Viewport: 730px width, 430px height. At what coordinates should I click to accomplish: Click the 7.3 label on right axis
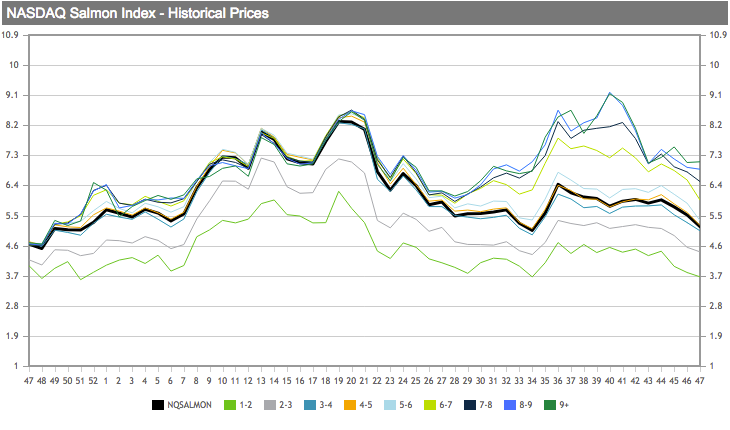pyautogui.click(x=716, y=155)
